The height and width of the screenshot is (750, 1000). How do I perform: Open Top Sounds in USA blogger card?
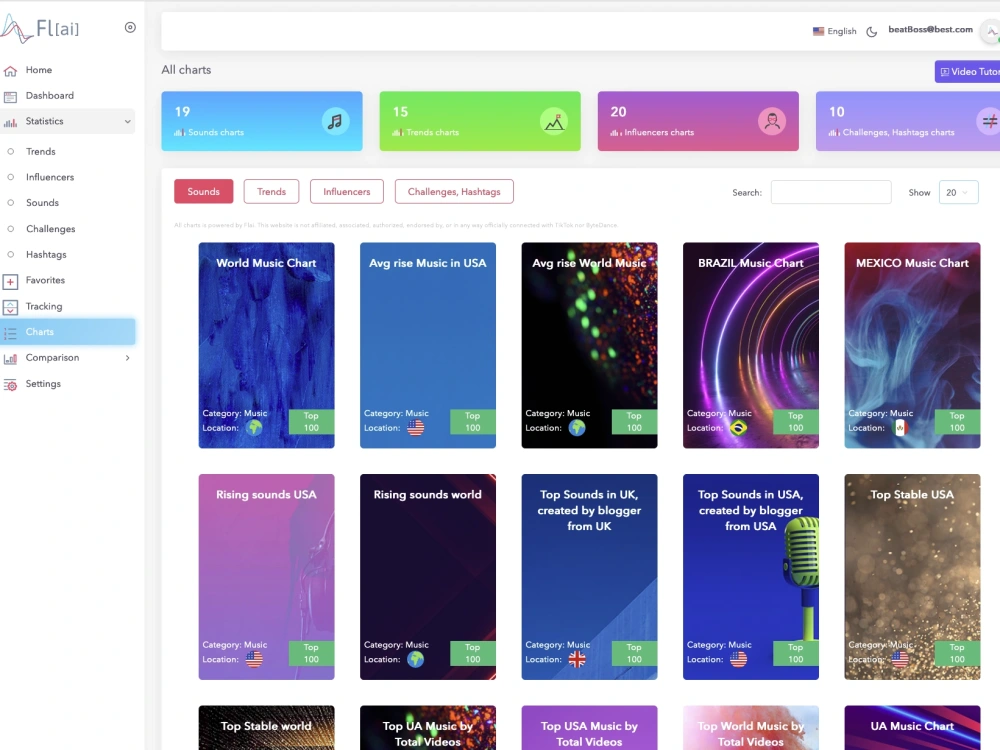[751, 577]
